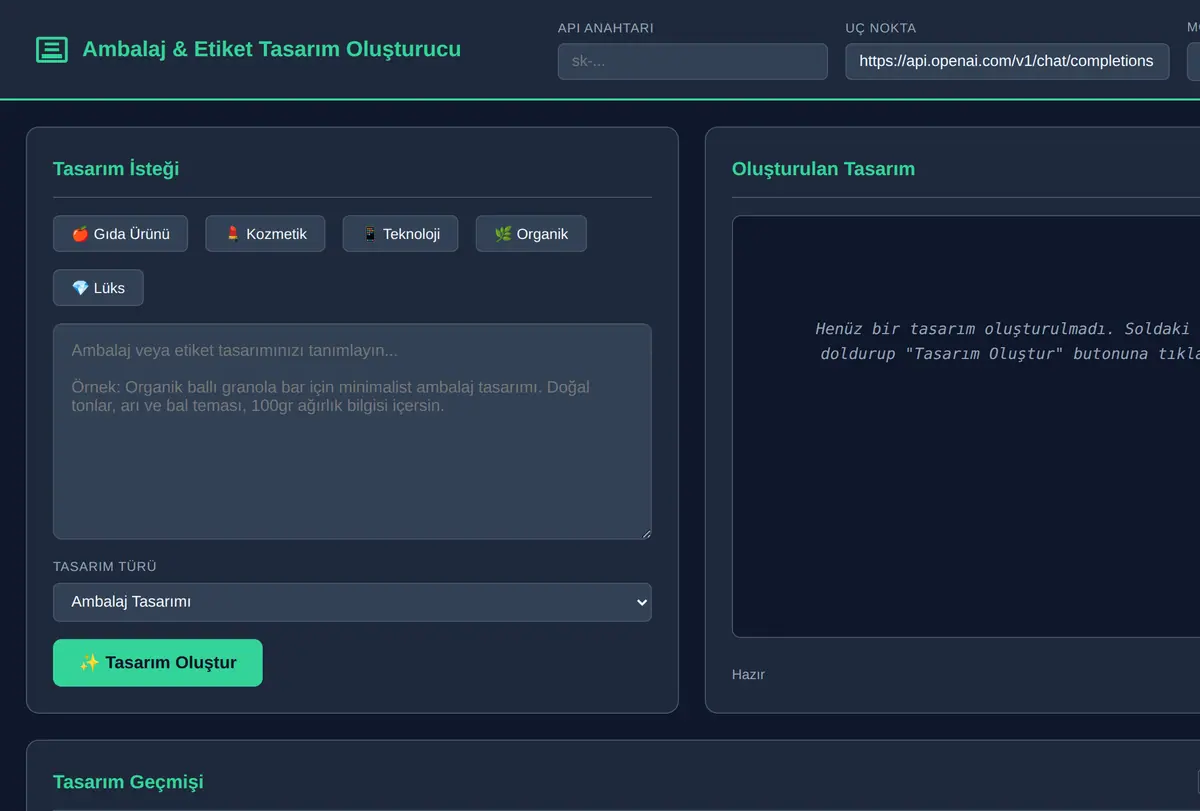Click the UÇ NOKTA label
Viewport: 1200px width, 811px height.
pos(880,28)
